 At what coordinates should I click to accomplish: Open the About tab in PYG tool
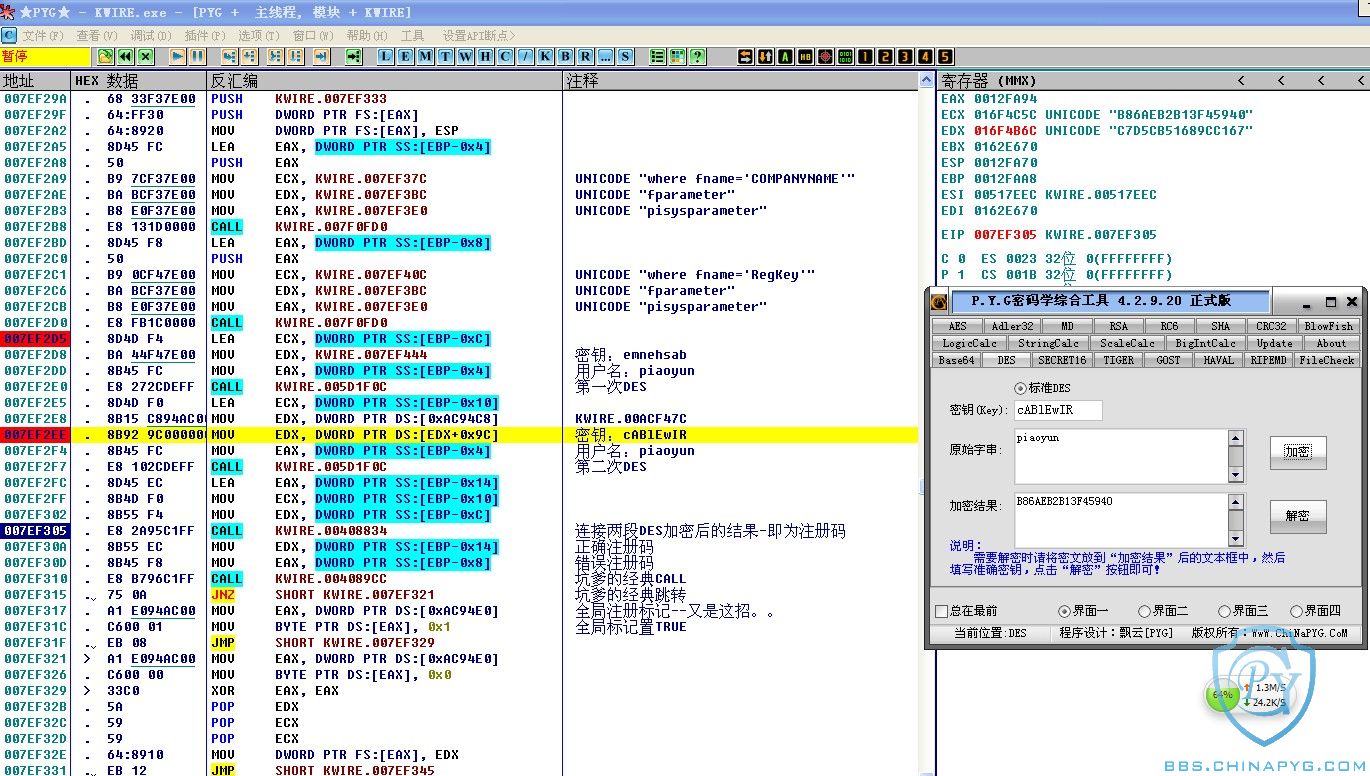click(x=1331, y=343)
